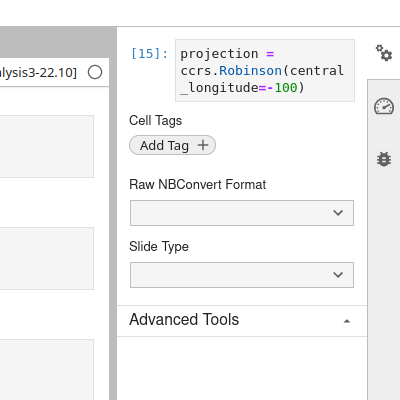This screenshot has width=400, height=400.
Task: Click the projection code cell preview
Action: pos(265,70)
